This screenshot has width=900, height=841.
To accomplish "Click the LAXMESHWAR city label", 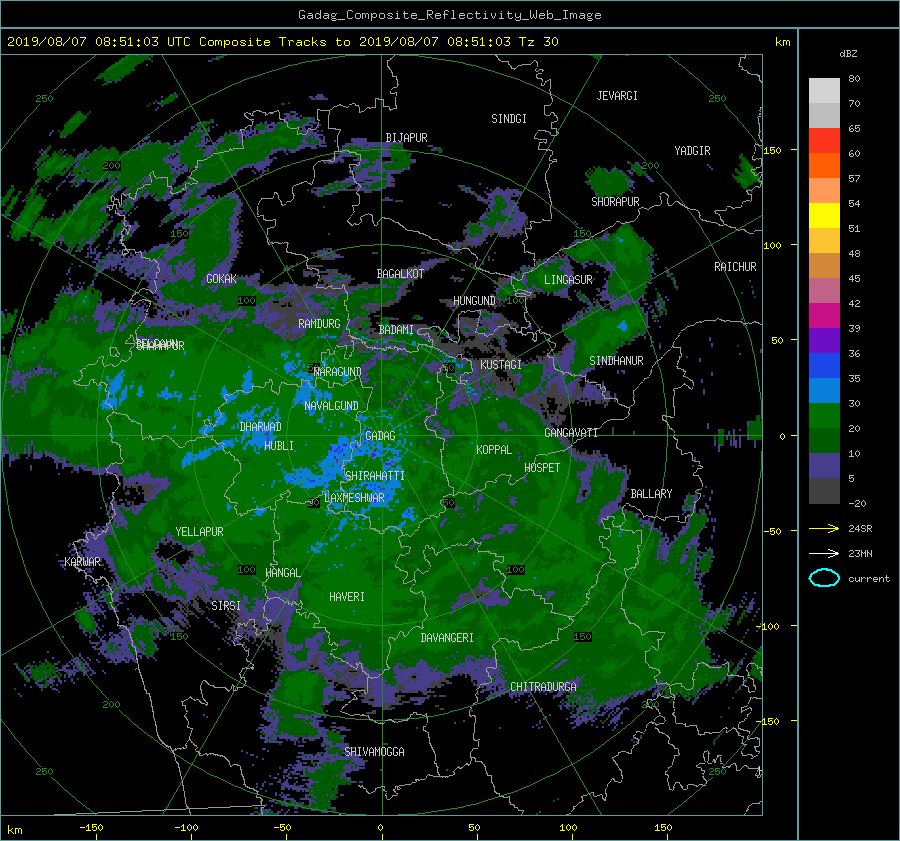I will tap(354, 498).
